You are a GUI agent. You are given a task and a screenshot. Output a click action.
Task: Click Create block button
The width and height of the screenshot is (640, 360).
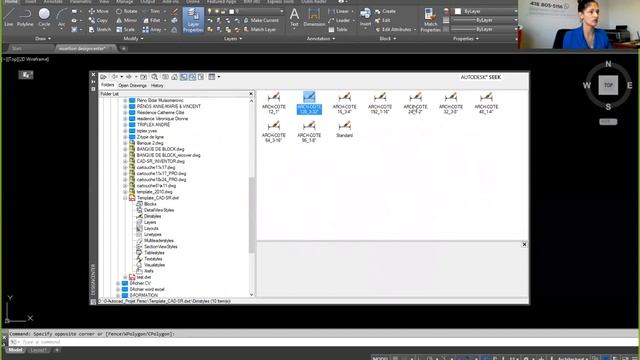click(x=385, y=11)
